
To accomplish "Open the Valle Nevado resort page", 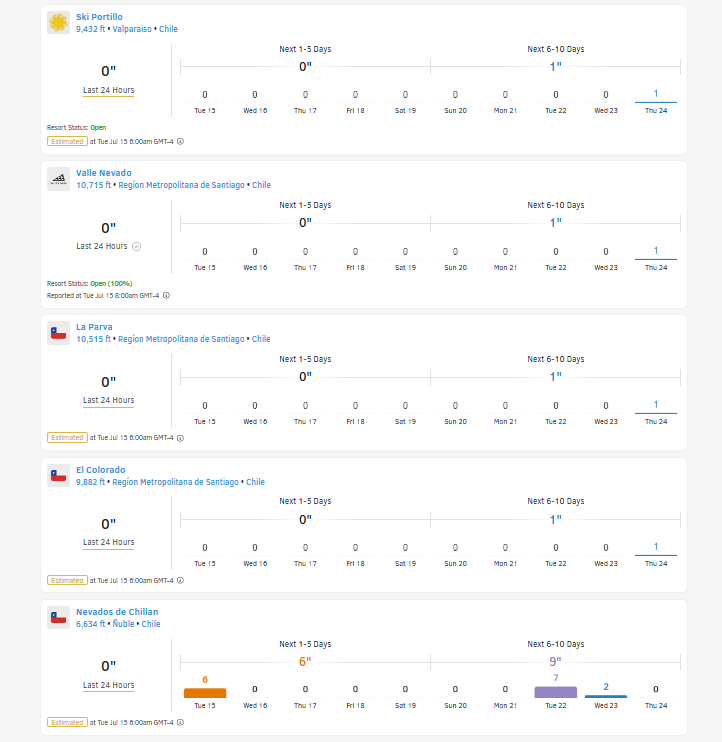I will point(104,173).
